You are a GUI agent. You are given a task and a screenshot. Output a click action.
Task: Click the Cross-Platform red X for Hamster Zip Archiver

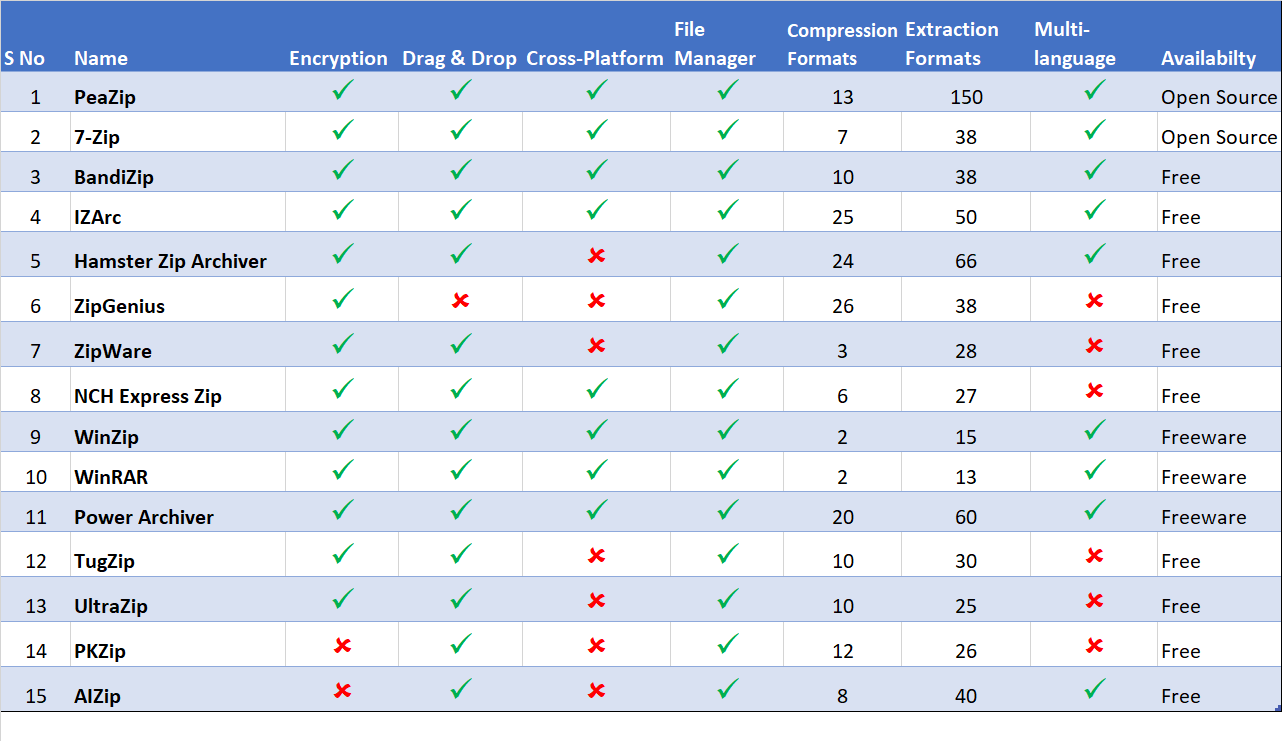click(x=597, y=255)
